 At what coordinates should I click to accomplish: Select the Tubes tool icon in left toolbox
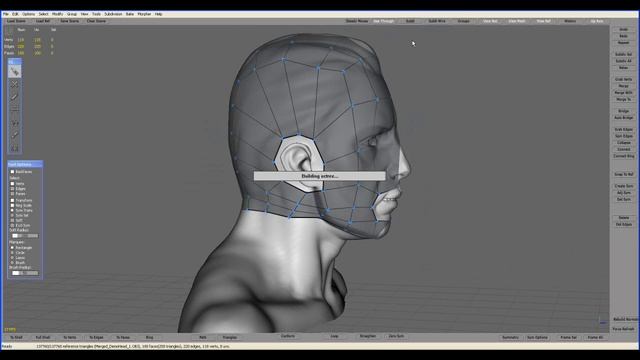(15, 122)
